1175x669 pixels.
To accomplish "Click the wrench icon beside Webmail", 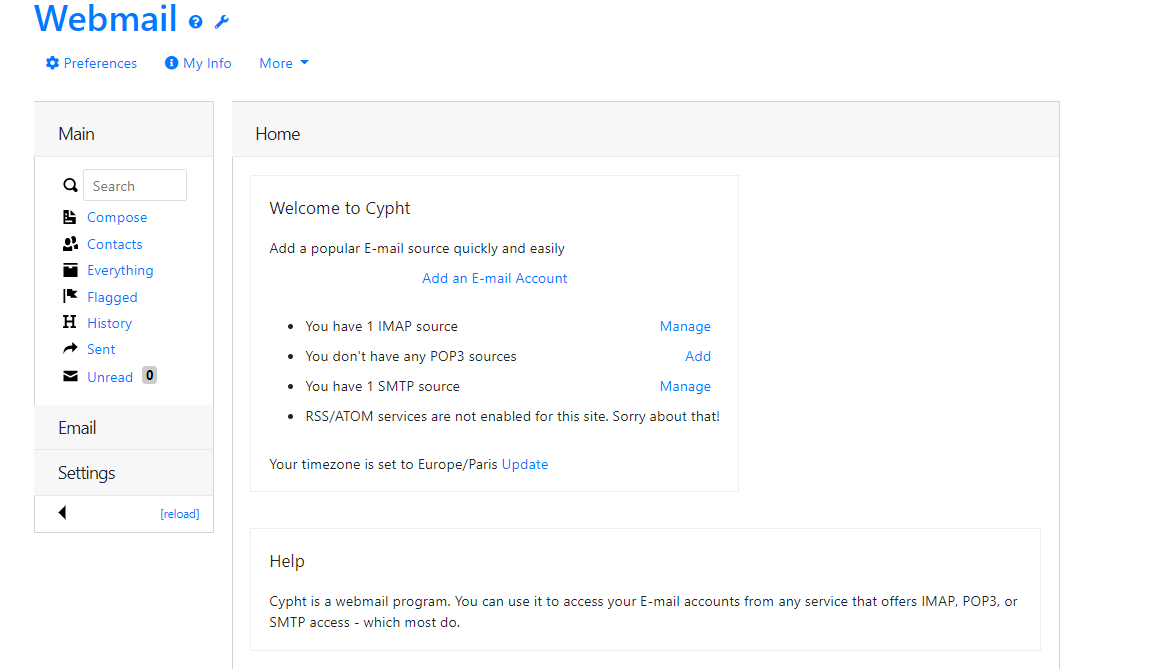I will click(x=222, y=22).
